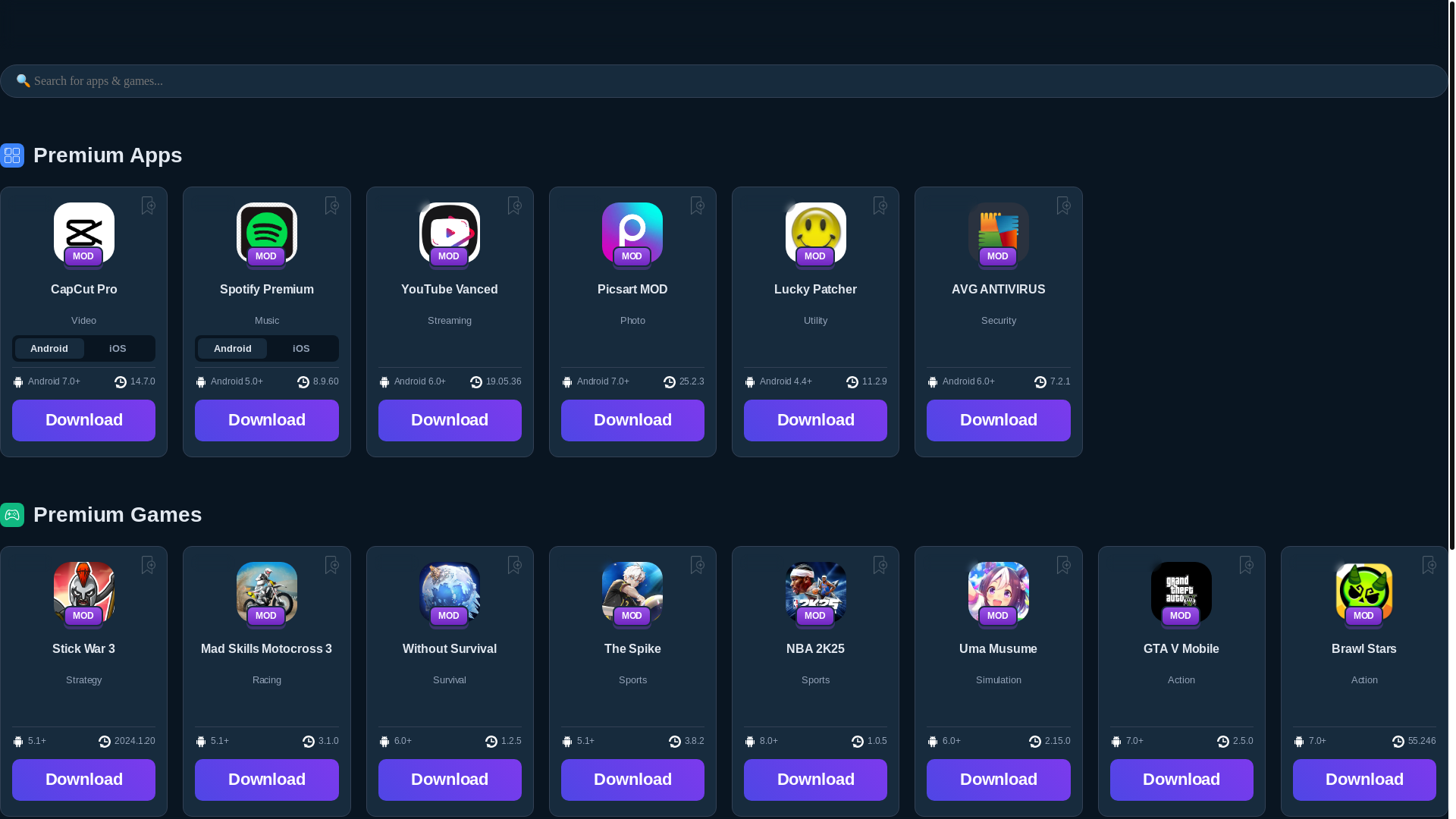1456x819 pixels.
Task: Open NBA 2K25 game icon
Action: pyautogui.click(x=816, y=592)
